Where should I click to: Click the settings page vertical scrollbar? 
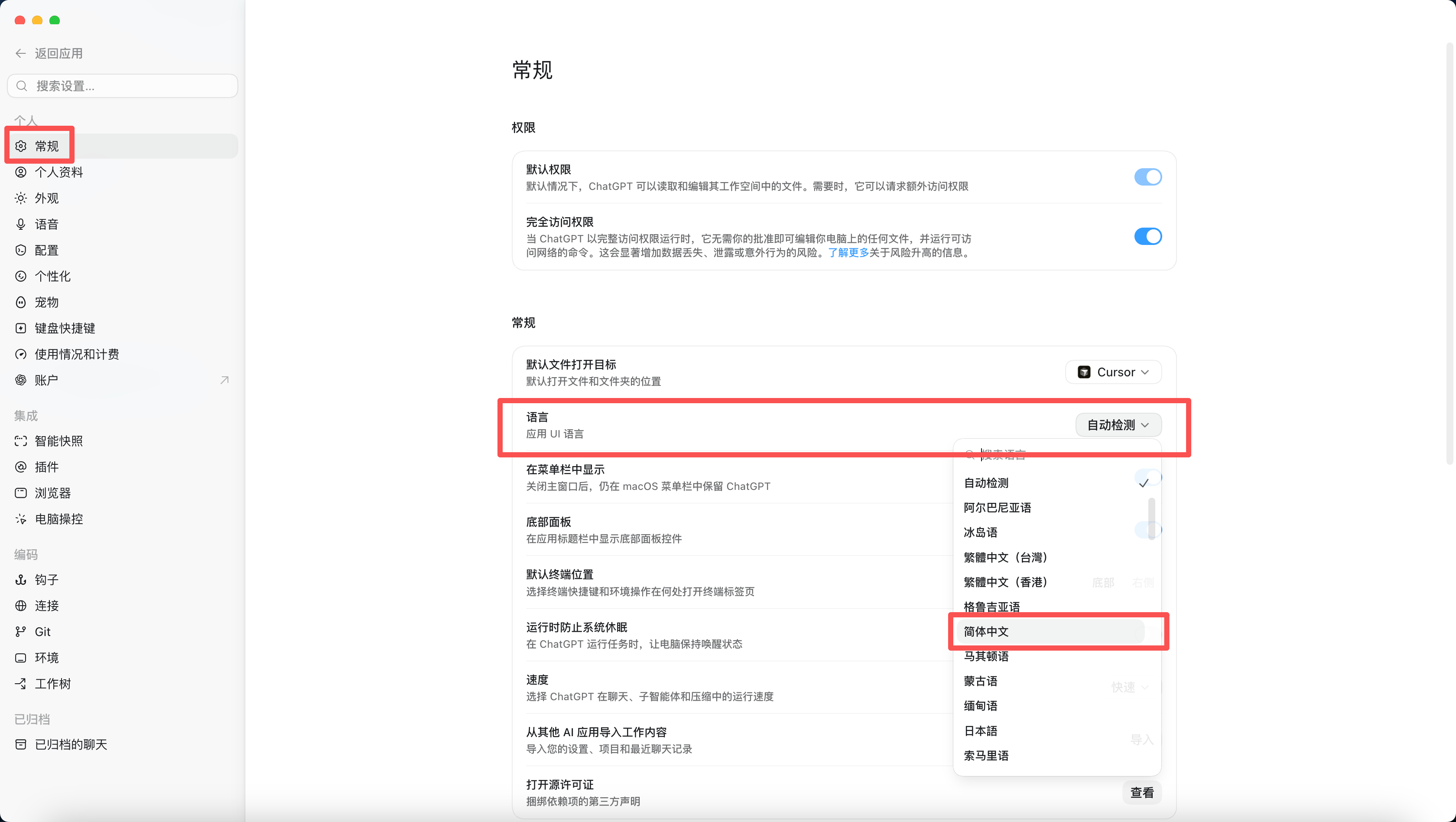1449,253
